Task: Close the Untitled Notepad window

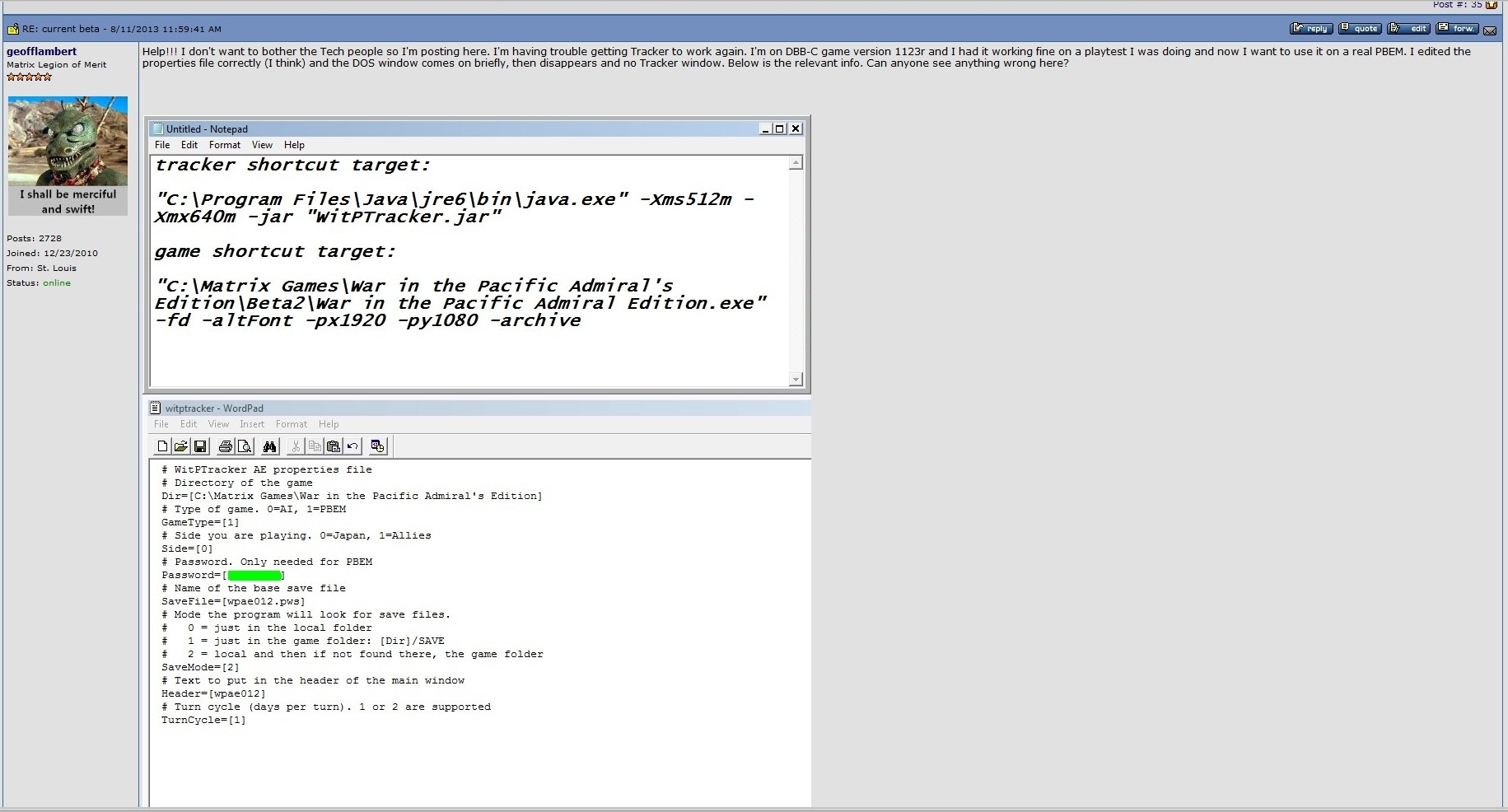Action: point(796,128)
